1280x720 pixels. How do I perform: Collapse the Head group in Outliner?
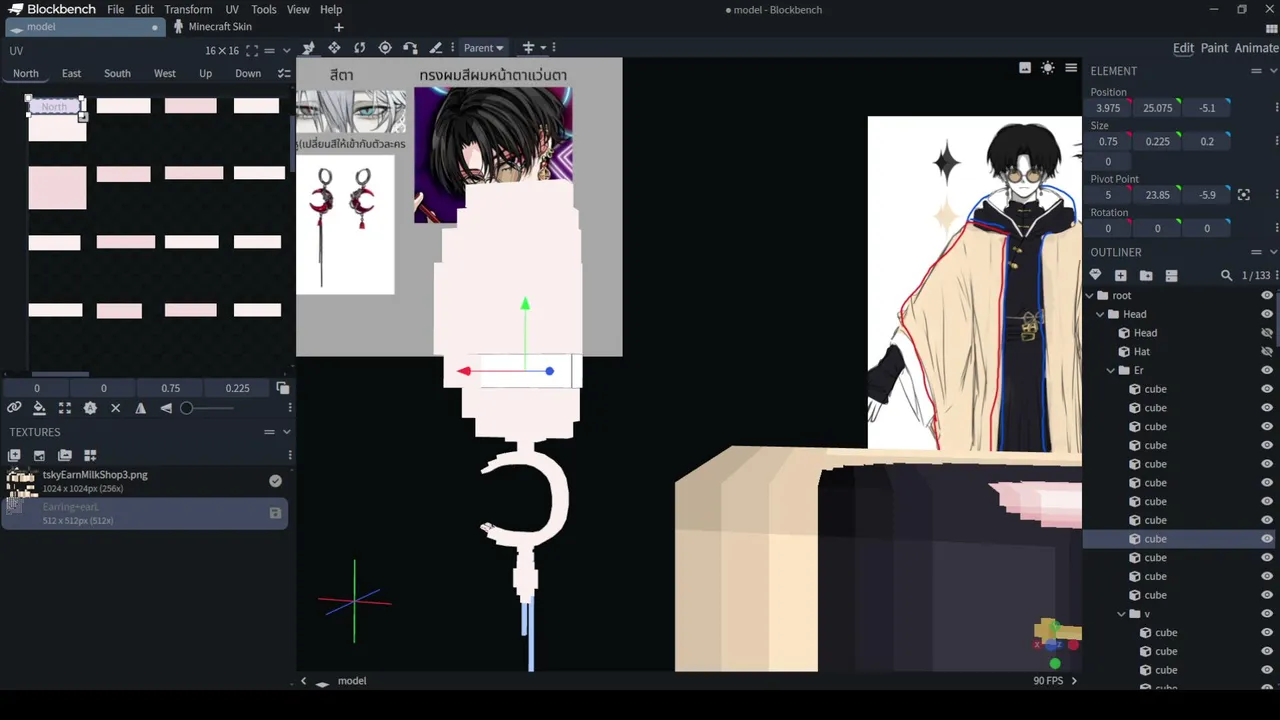[1100, 314]
